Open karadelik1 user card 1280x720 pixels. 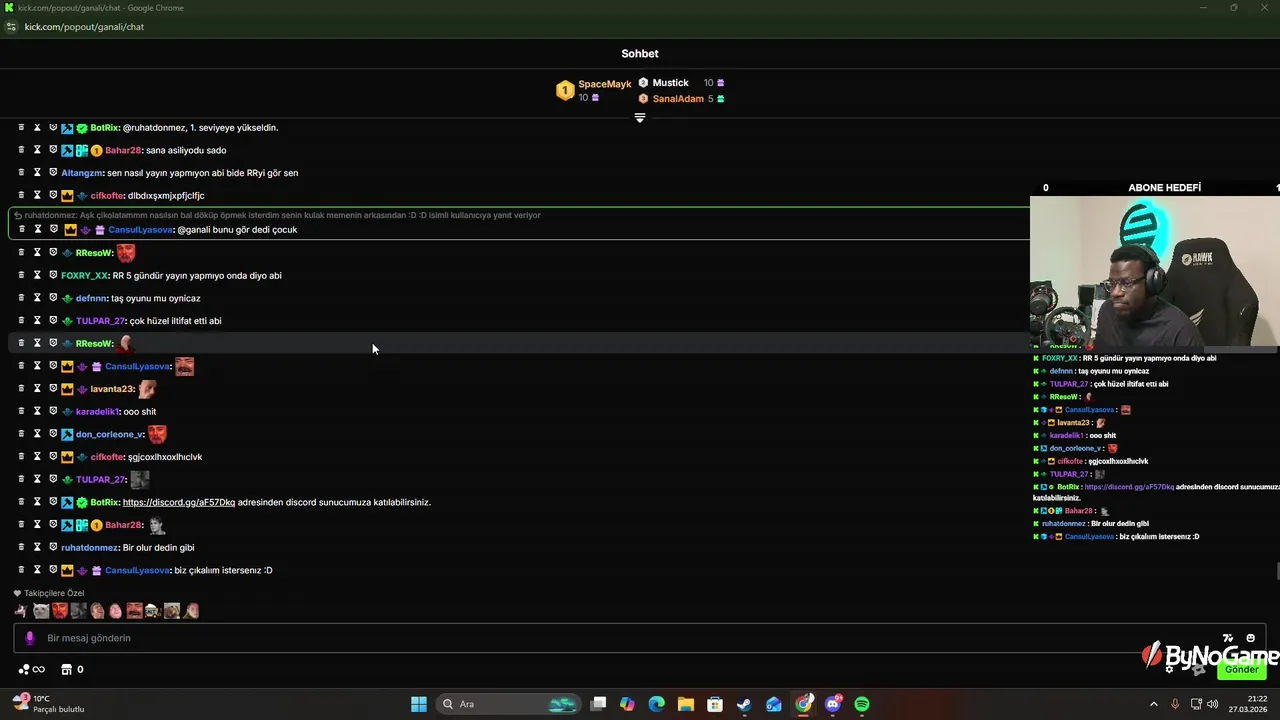tap(97, 411)
